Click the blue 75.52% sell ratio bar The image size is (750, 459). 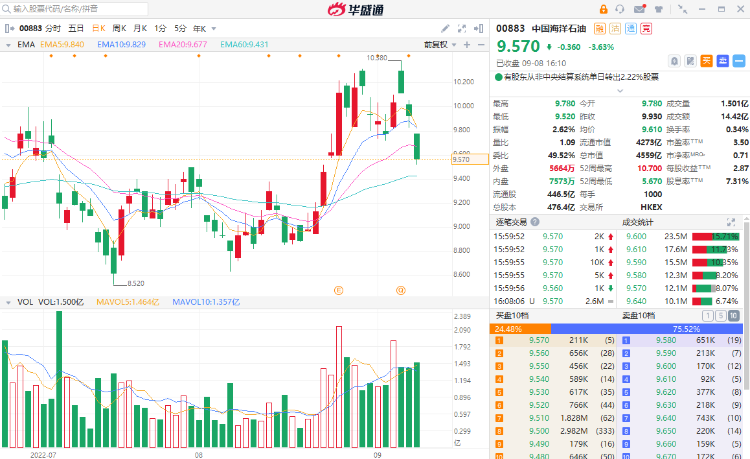tap(647, 329)
